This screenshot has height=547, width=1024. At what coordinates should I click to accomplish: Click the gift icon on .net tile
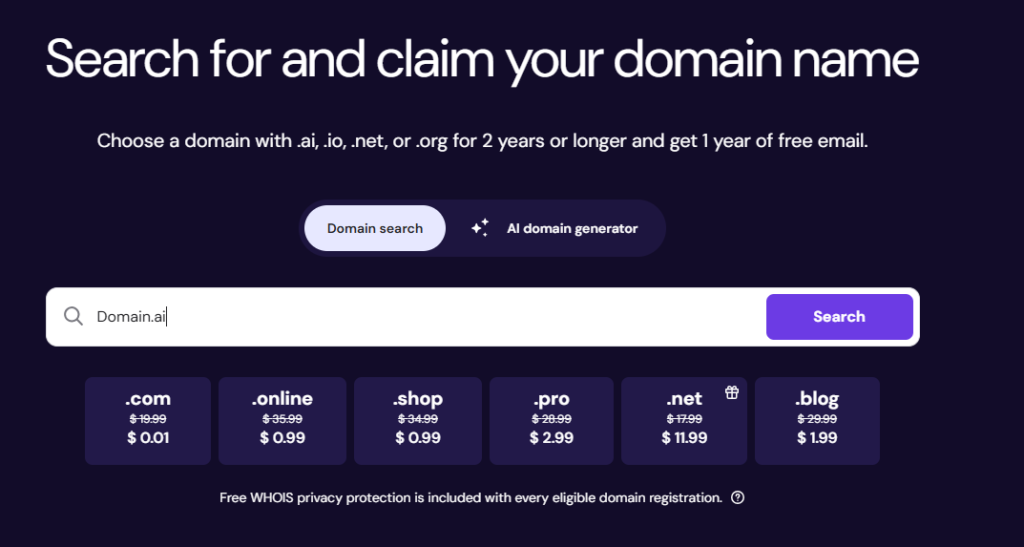tap(732, 393)
